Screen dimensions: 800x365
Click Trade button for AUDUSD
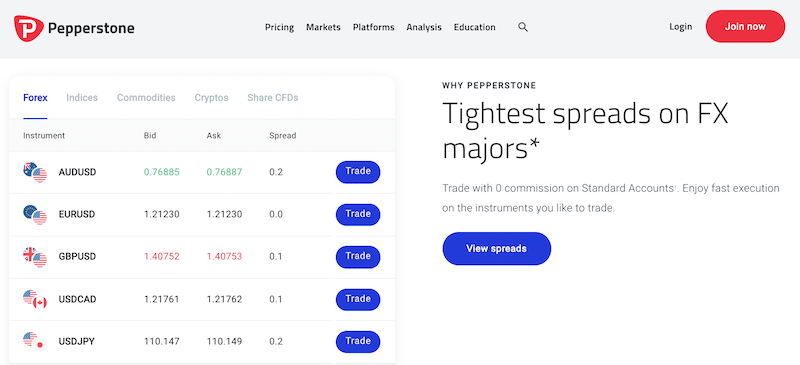pos(358,172)
